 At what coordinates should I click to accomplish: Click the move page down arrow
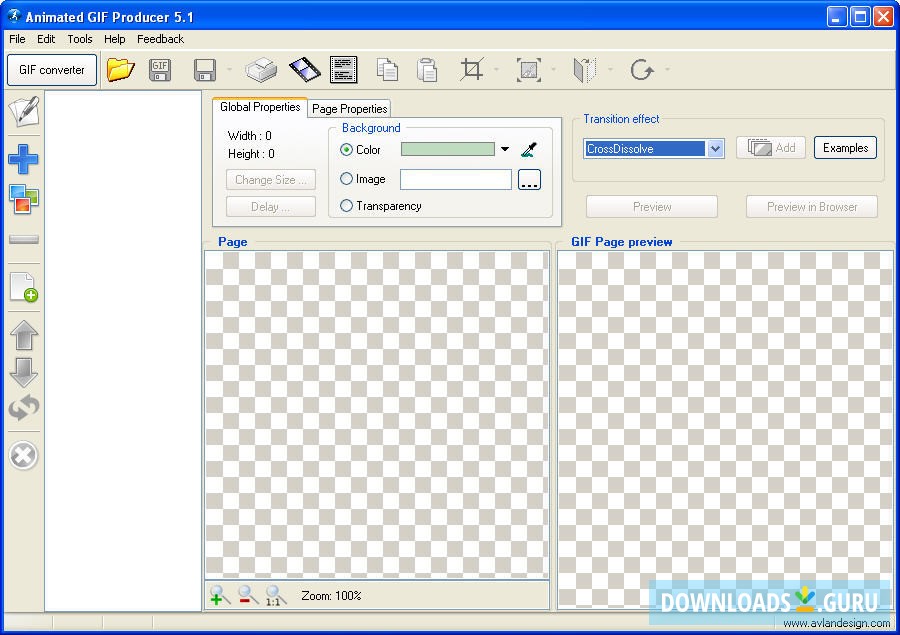24,373
